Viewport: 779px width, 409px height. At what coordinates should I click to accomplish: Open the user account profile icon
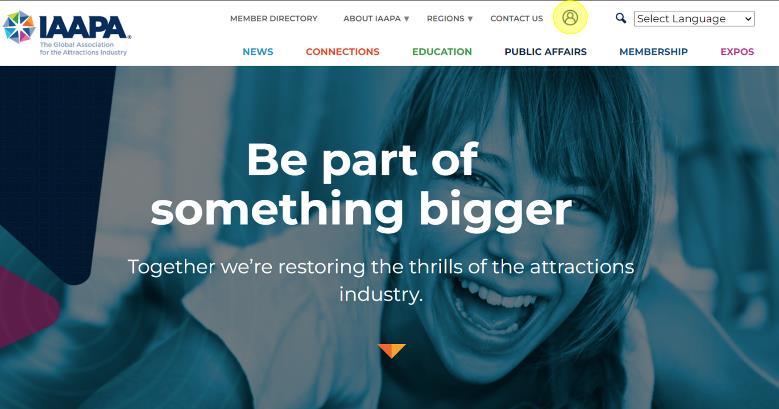click(570, 18)
